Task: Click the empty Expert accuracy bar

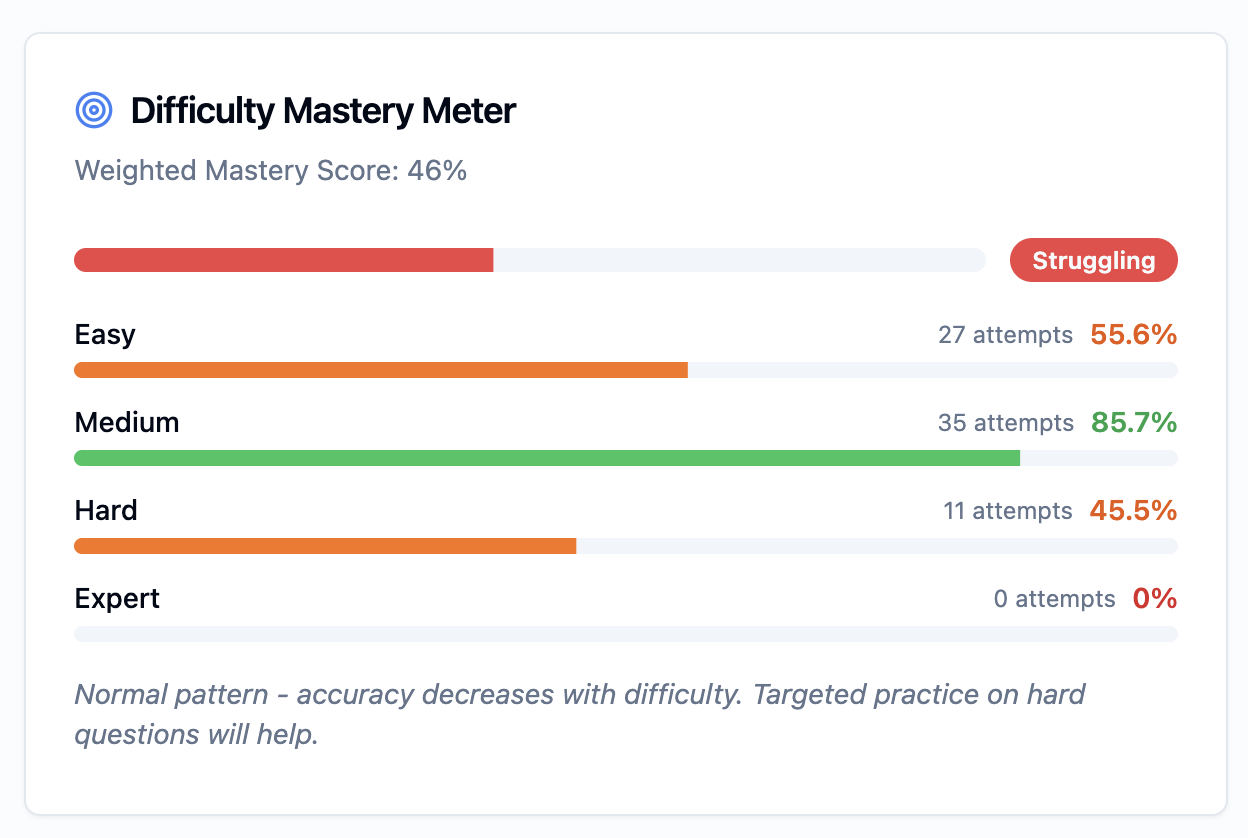Action: pos(626,634)
